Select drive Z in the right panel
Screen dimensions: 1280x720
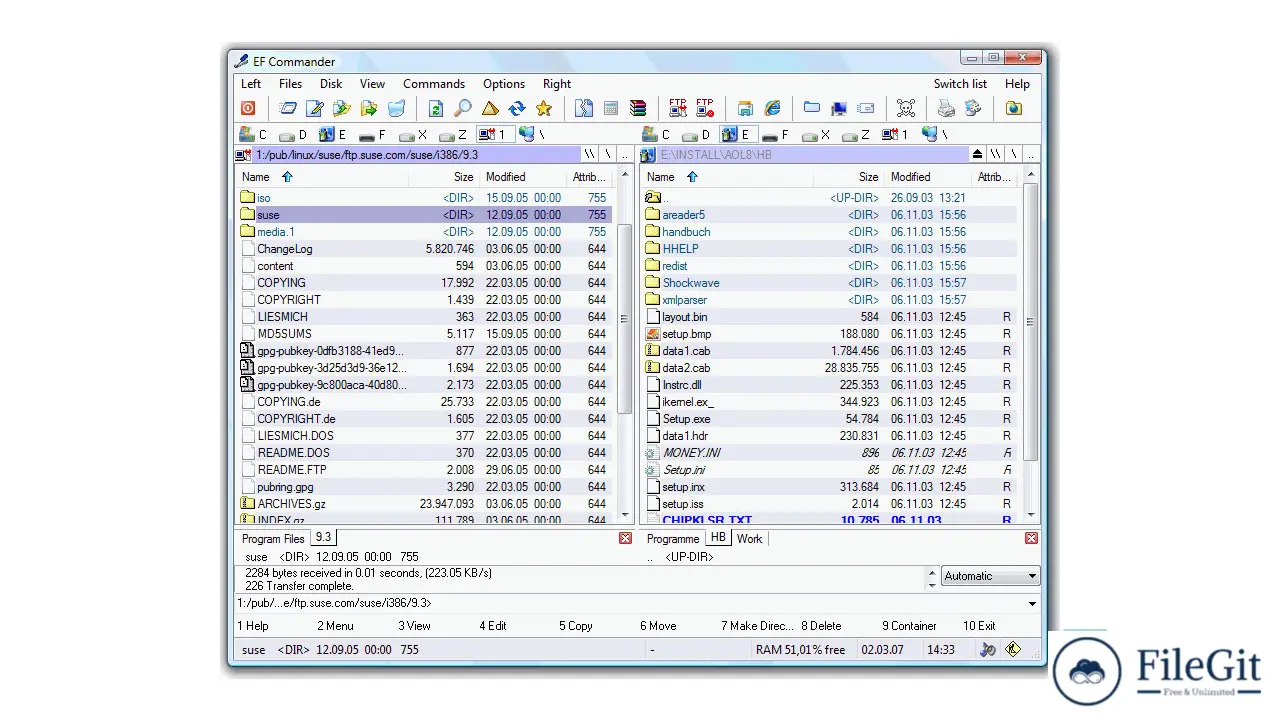pos(856,135)
